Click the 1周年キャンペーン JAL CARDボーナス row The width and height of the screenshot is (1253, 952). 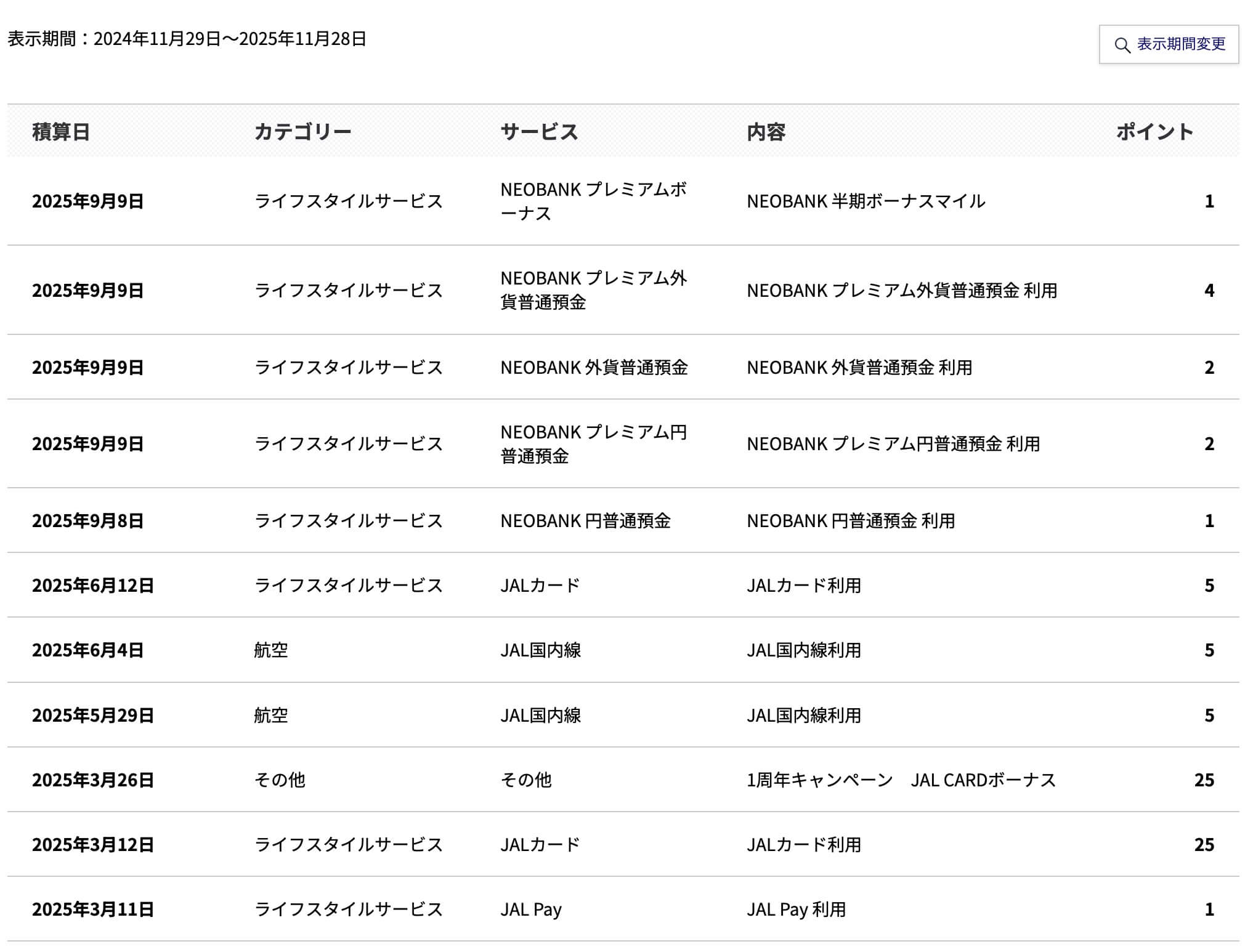[x=903, y=780]
